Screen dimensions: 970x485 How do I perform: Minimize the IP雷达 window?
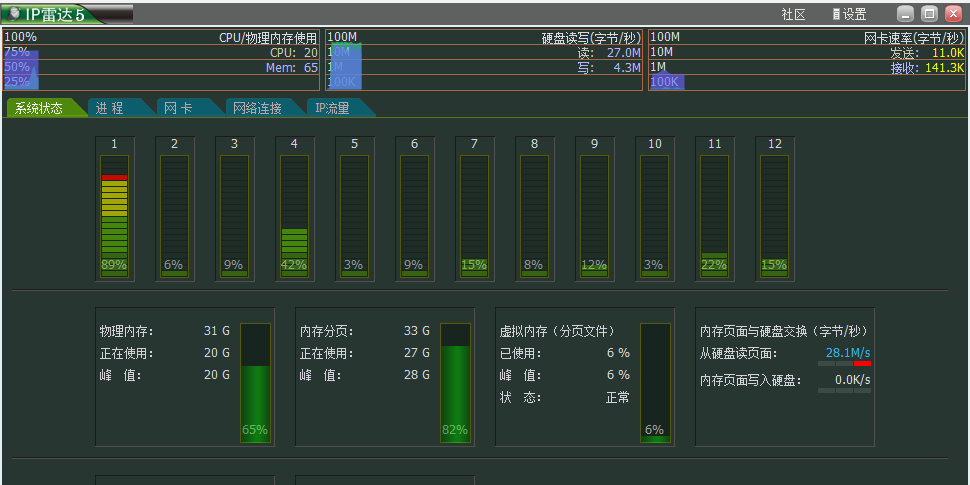[x=905, y=14]
